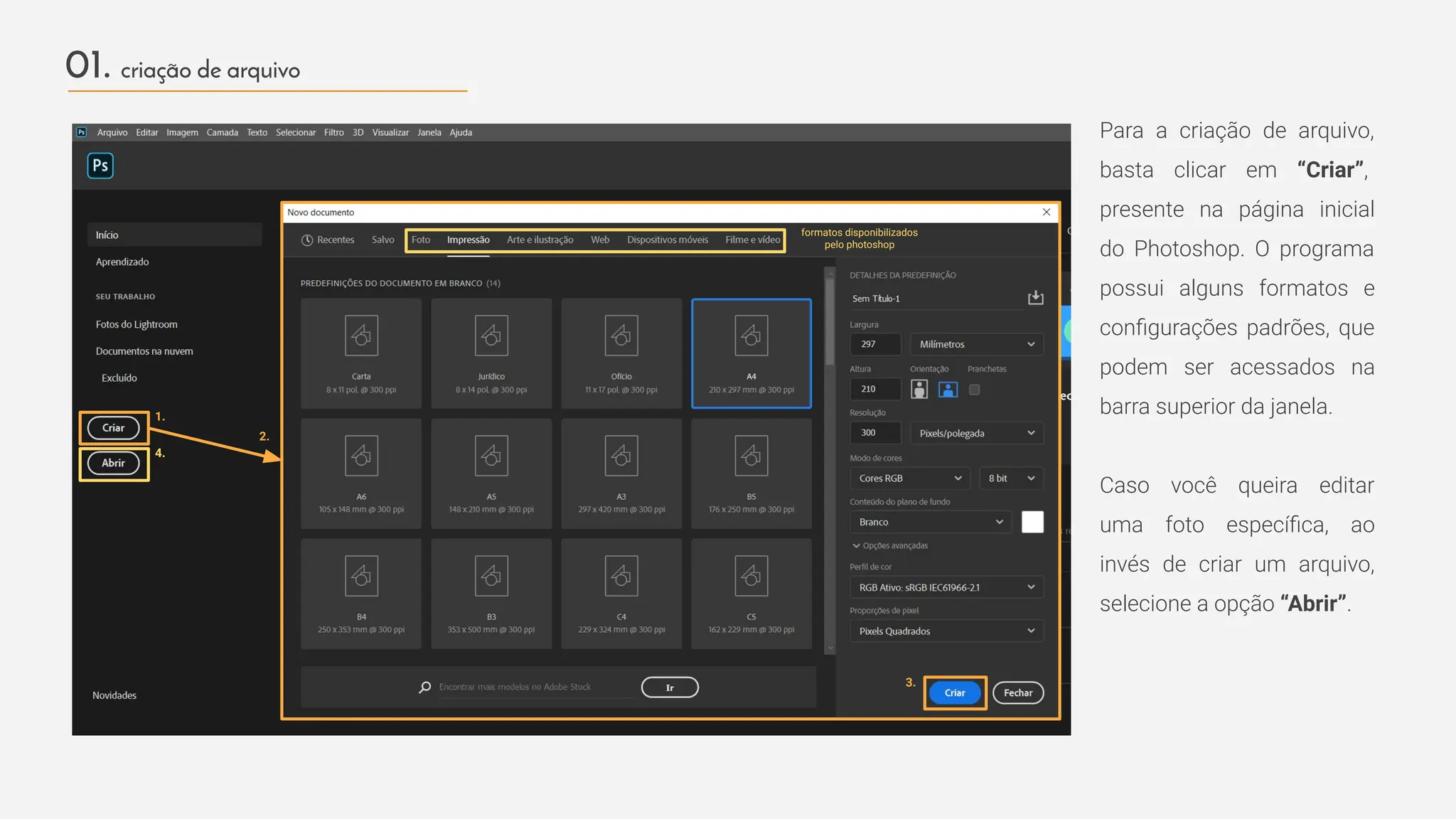Select the A4 preset card
Viewport: 1456px width, 819px height.
tap(751, 353)
